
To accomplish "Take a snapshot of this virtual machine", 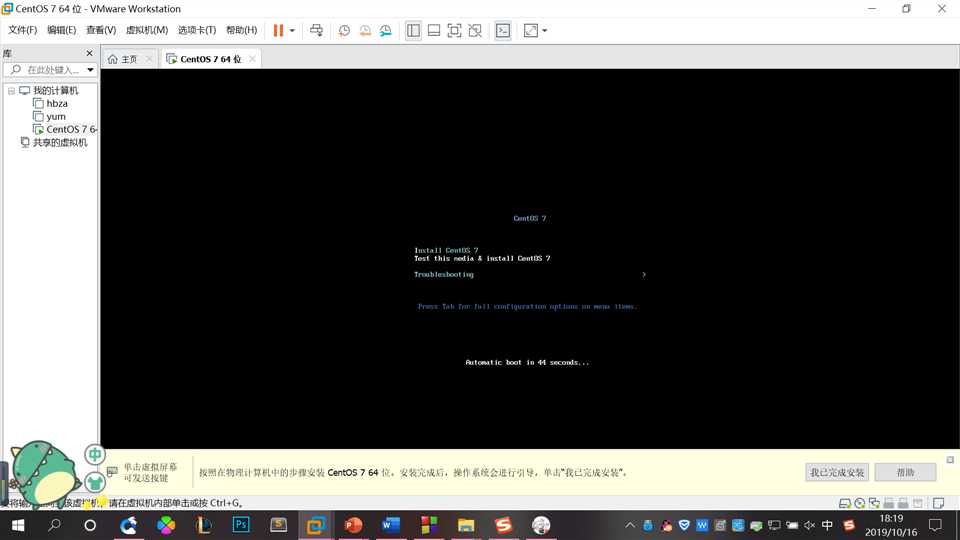I will coord(344,30).
